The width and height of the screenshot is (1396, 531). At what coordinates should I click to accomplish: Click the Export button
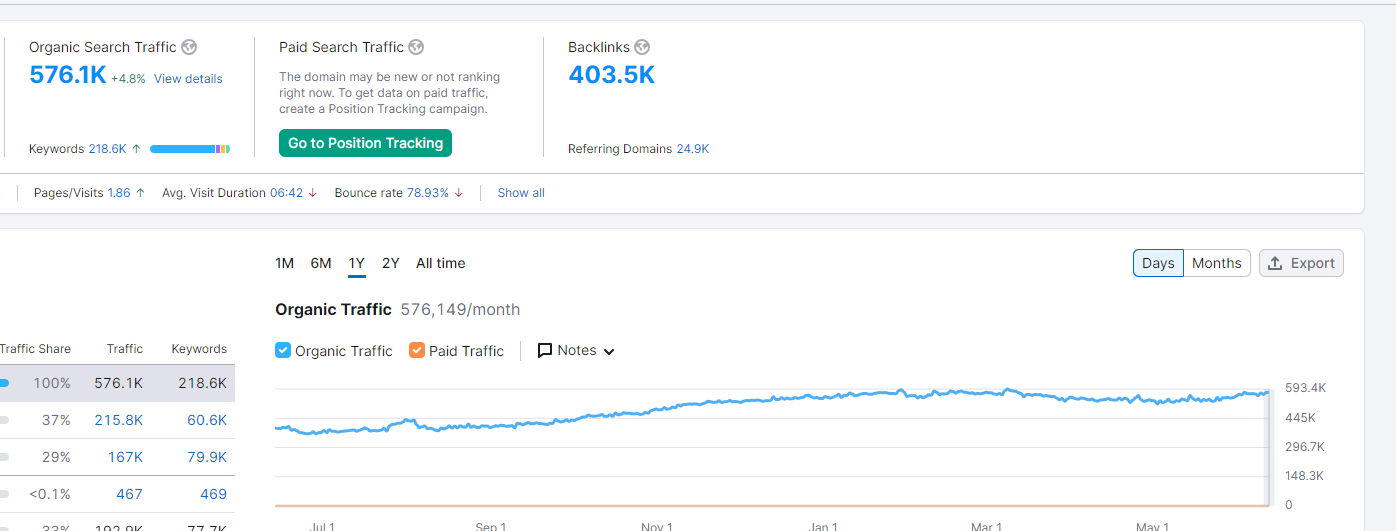(1301, 263)
